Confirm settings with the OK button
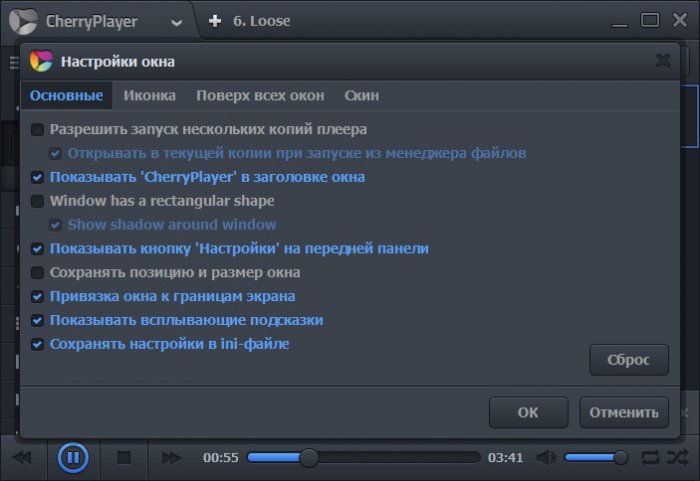Viewport: 700px width, 481px height. [528, 412]
